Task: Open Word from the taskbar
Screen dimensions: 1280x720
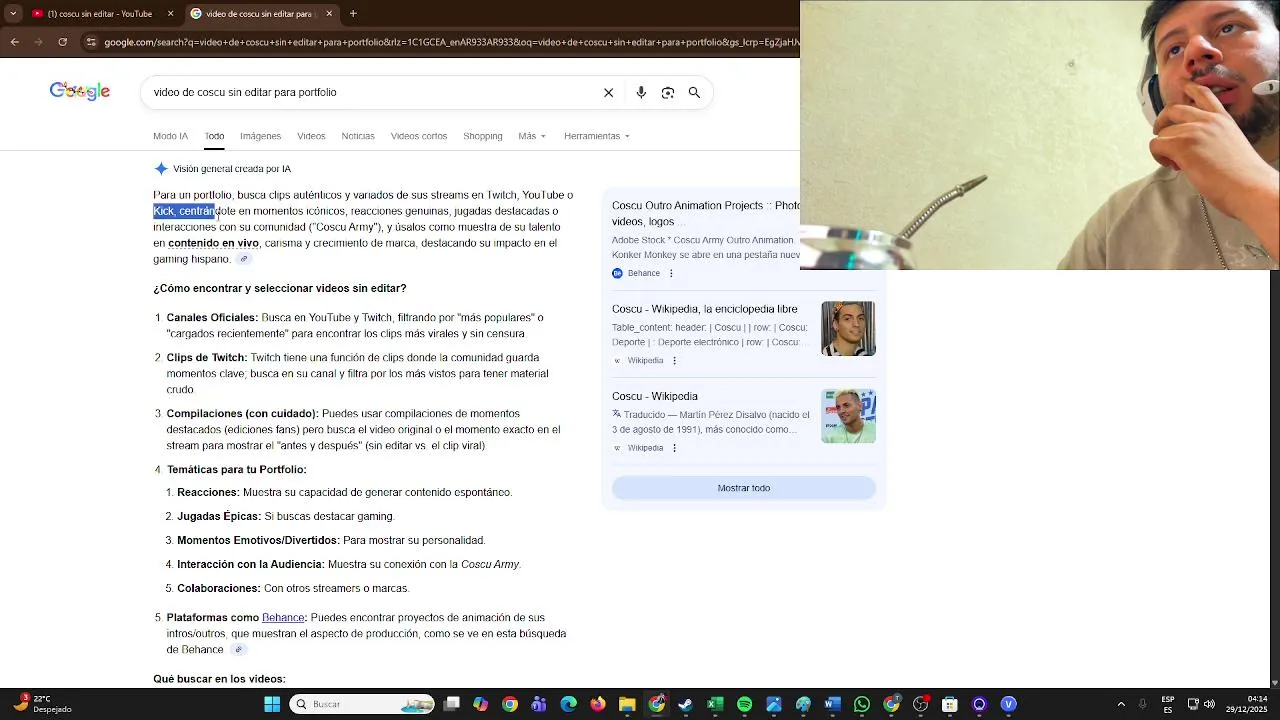Action: pyautogui.click(x=832, y=704)
